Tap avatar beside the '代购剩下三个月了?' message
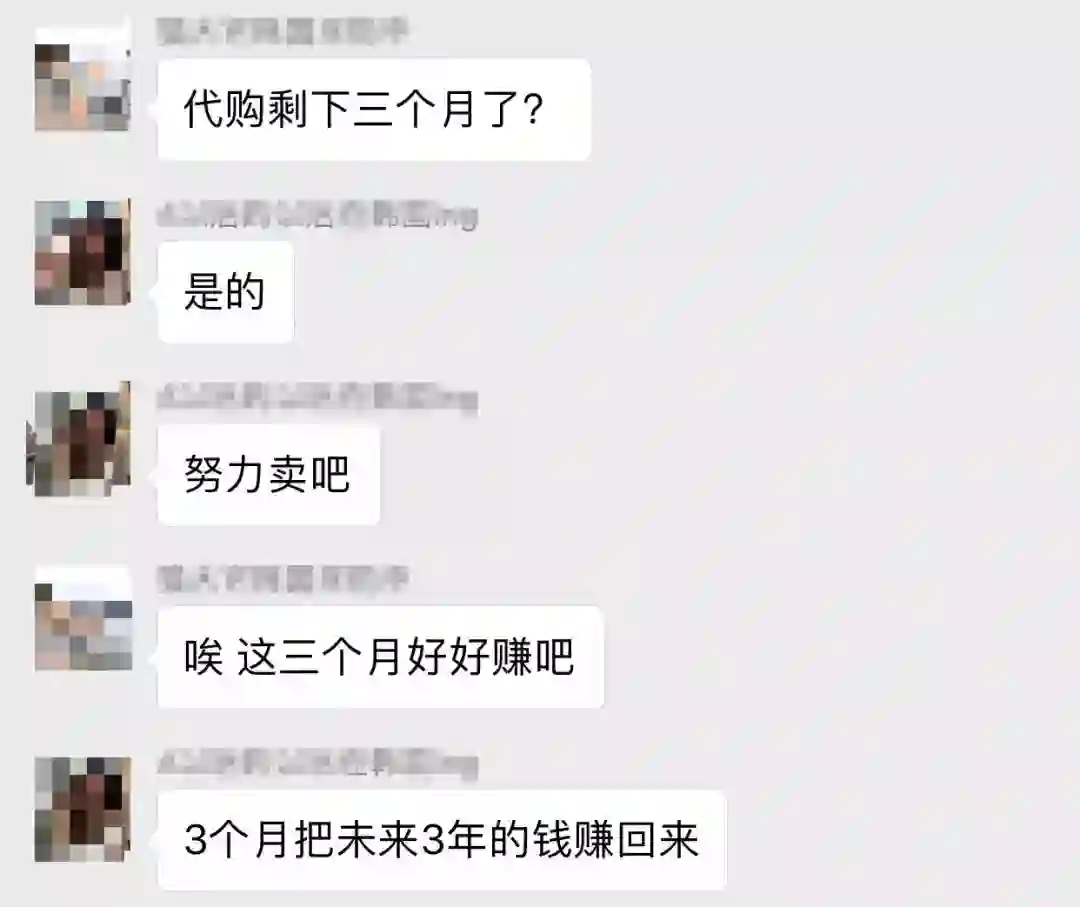 pos(83,79)
